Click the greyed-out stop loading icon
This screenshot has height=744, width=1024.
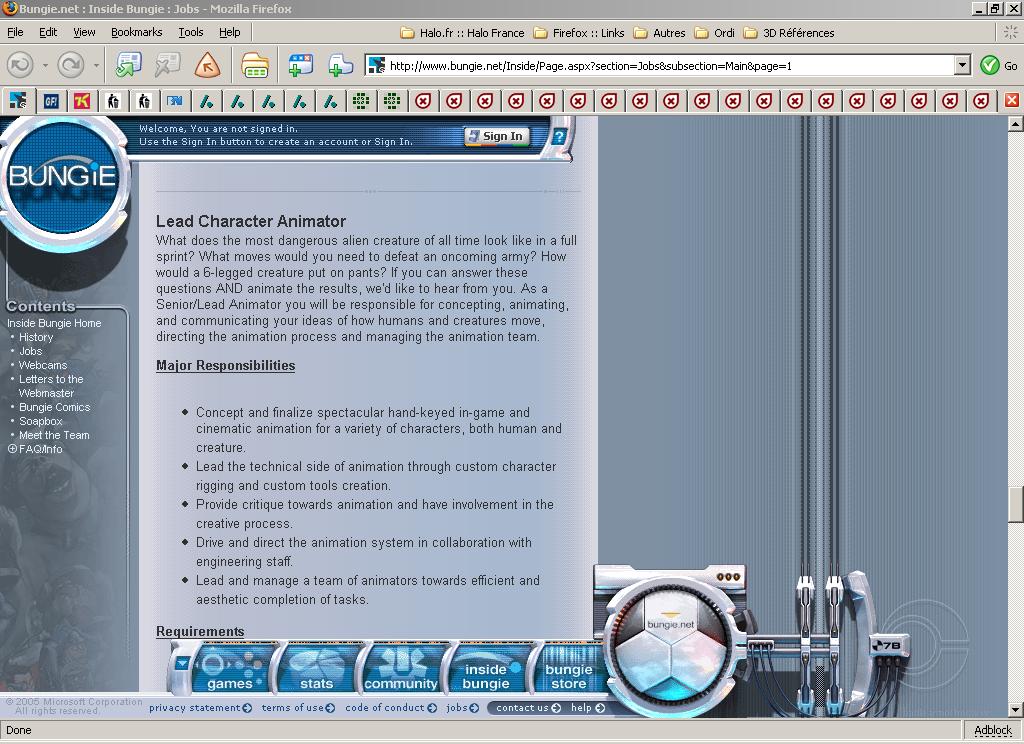point(167,65)
